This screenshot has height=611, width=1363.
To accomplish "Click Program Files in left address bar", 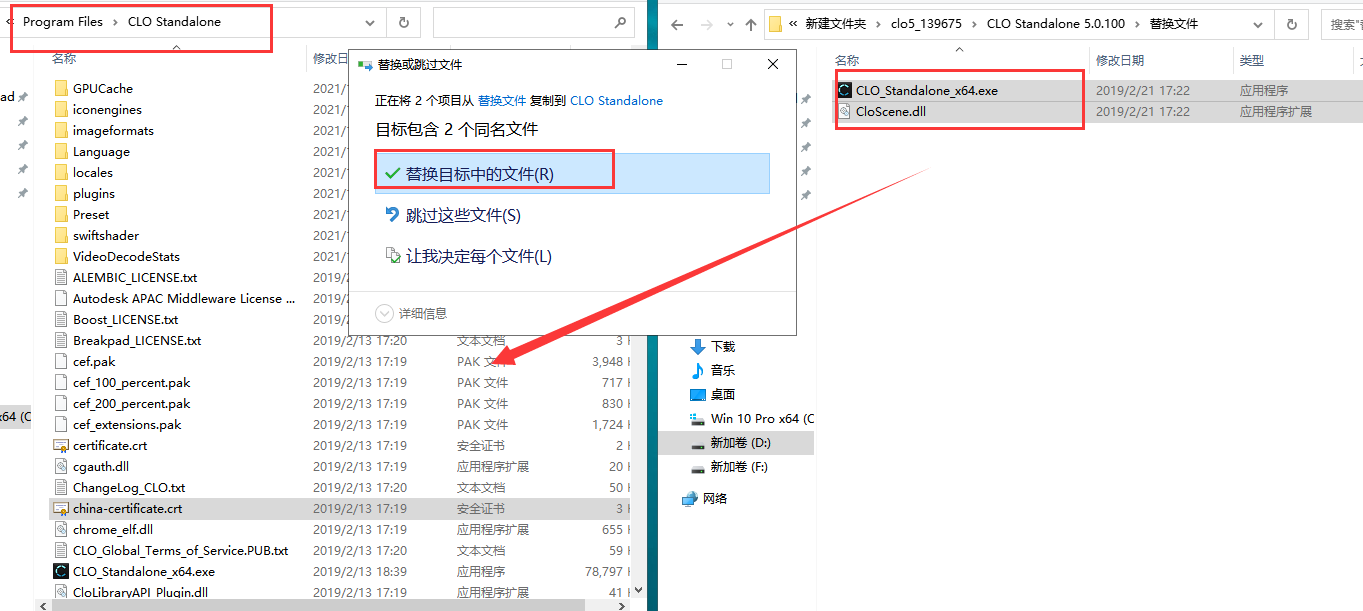I will point(63,22).
